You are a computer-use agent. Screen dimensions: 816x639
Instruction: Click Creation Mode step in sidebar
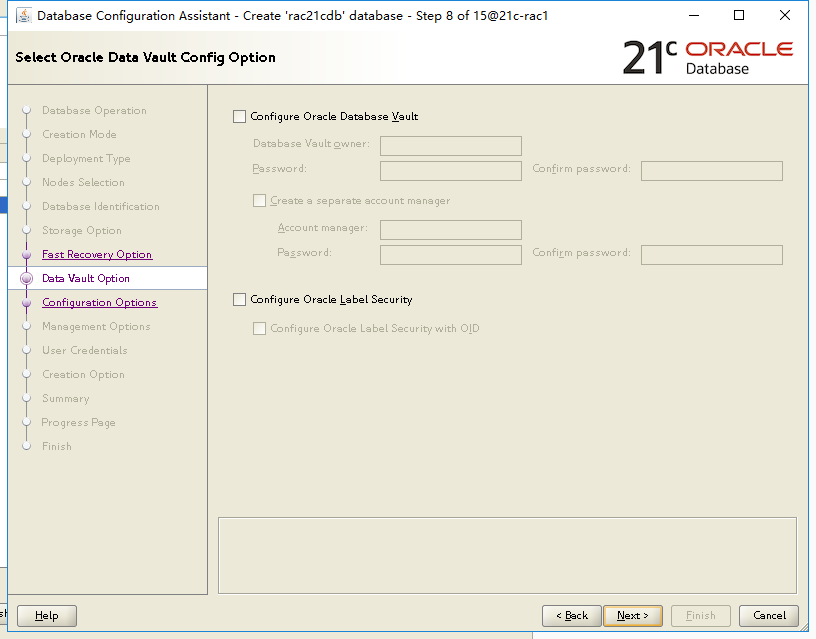79,134
